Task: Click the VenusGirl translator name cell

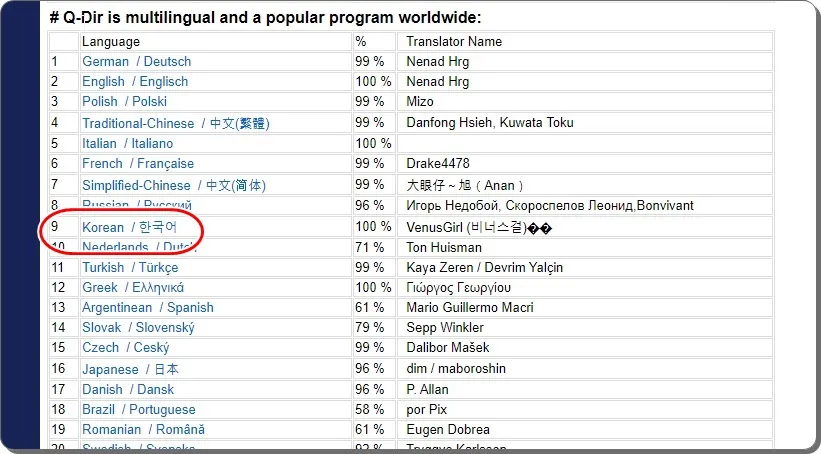Action: point(585,227)
